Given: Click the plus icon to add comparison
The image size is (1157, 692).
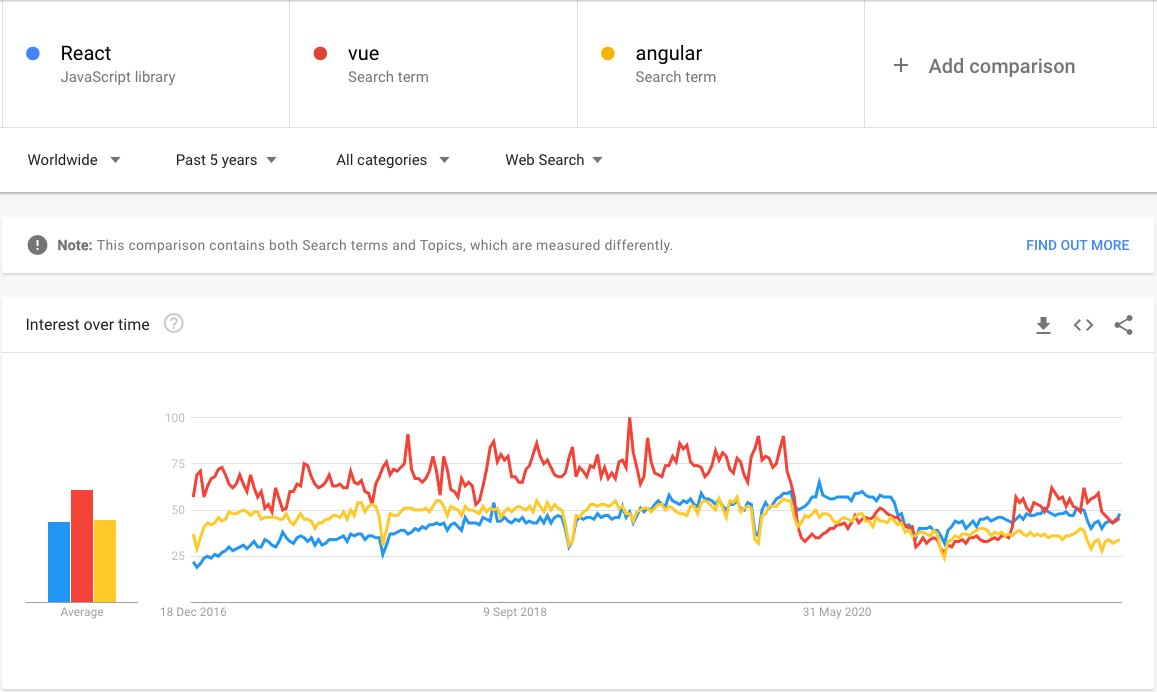Looking at the screenshot, I should tap(901, 66).
